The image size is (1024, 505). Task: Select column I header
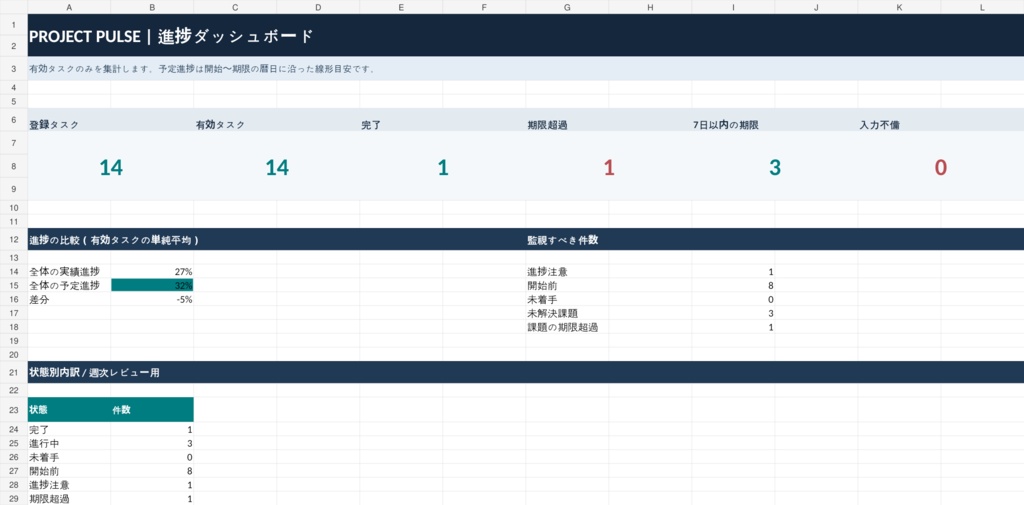733,7
